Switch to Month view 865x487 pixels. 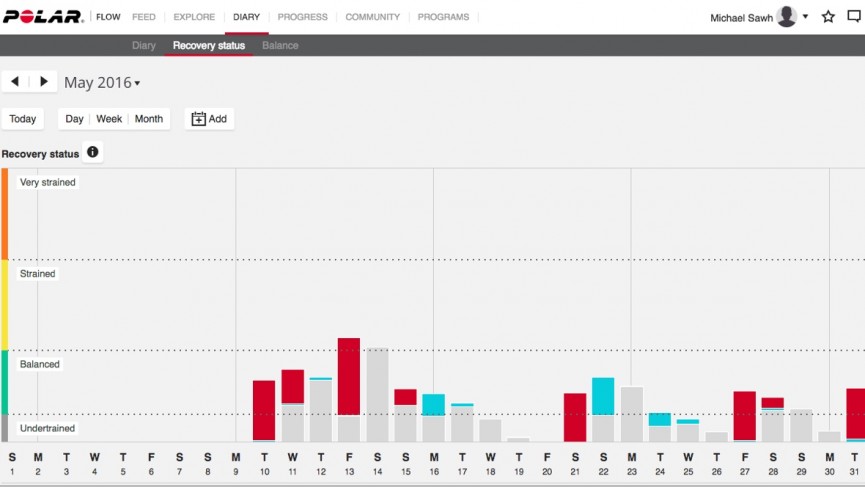coord(149,119)
